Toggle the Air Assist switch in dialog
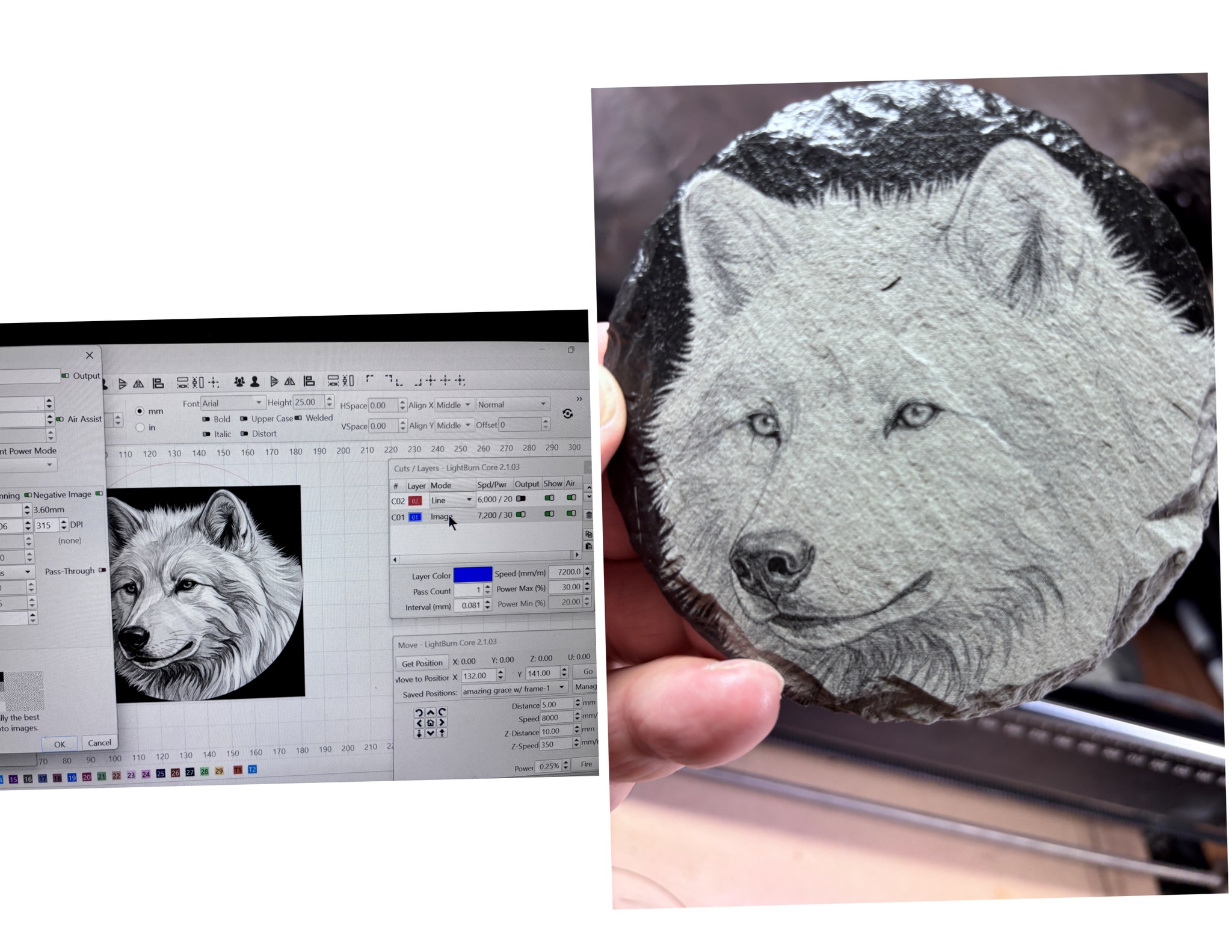This screenshot has width=1232, height=952. [x=60, y=419]
